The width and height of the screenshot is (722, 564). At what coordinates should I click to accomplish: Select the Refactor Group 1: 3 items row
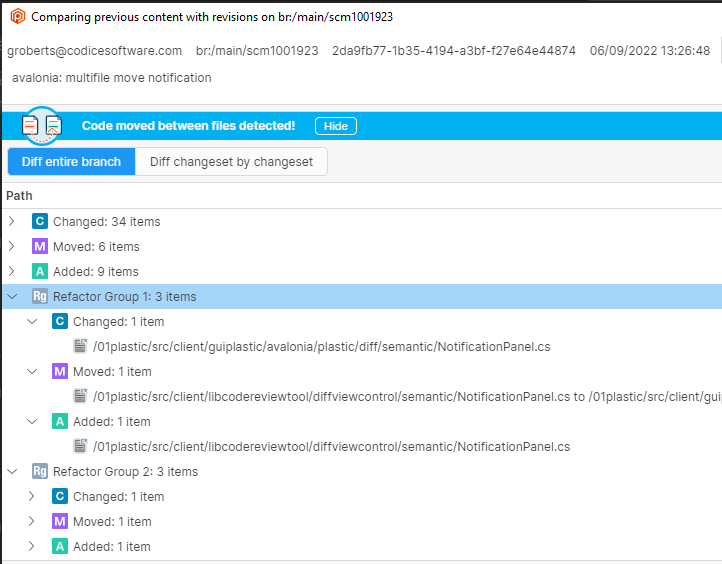pos(362,297)
